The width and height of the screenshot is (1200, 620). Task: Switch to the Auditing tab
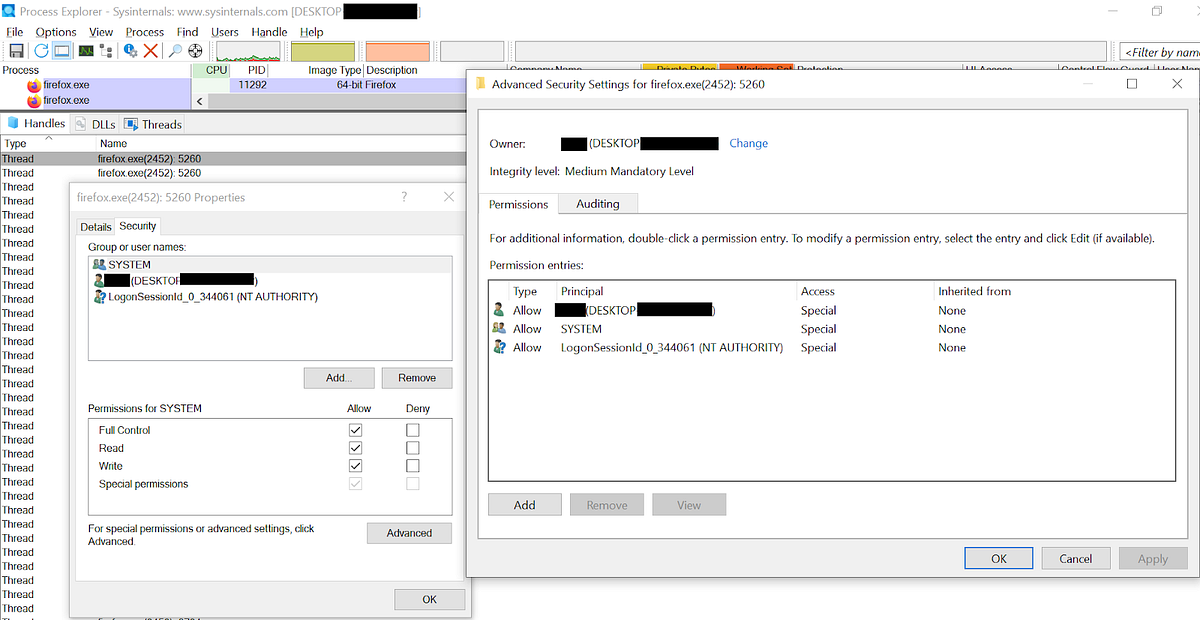click(x=597, y=203)
